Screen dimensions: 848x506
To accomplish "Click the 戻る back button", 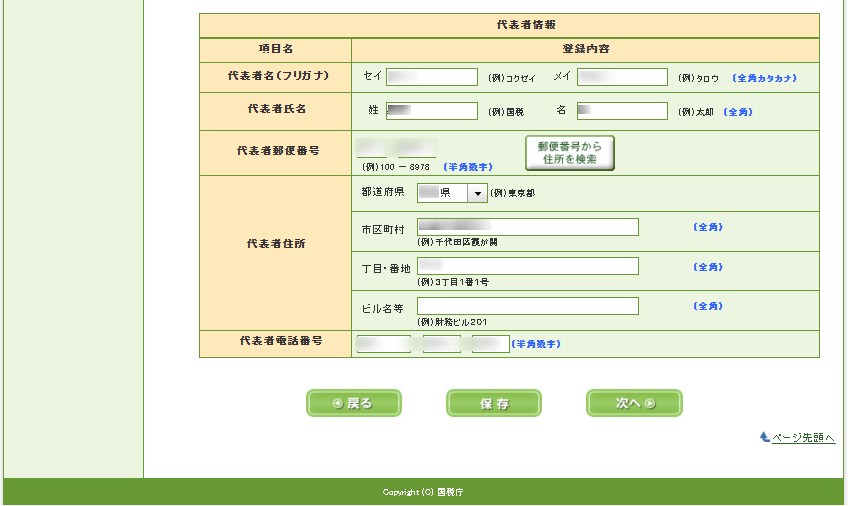I will click(354, 403).
